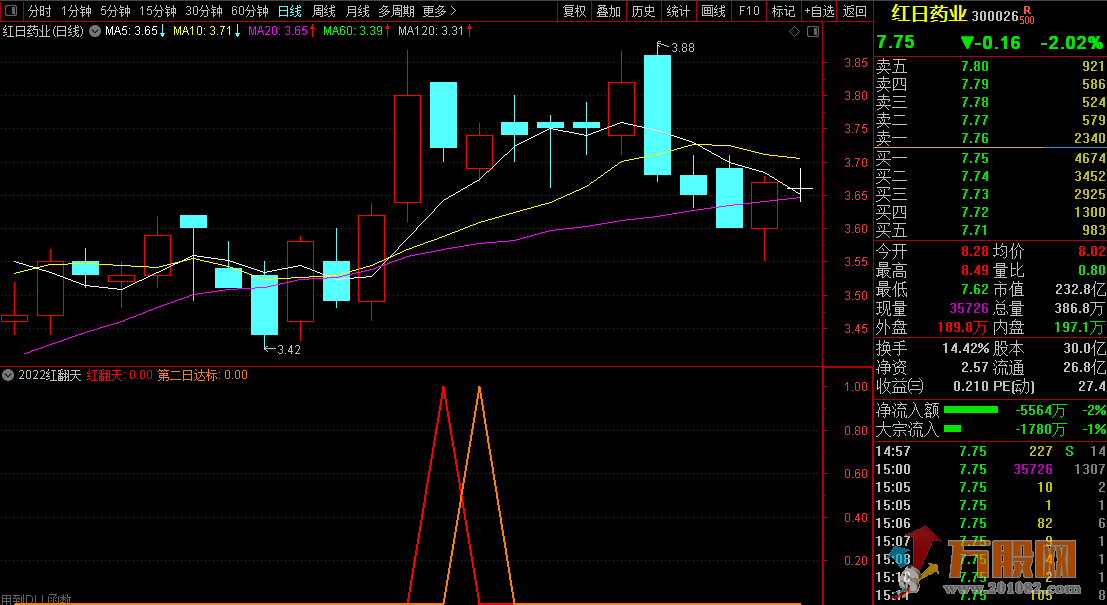The height and width of the screenshot is (605, 1107).
Task: Activate the 画线 drawing tools button
Action: point(714,11)
